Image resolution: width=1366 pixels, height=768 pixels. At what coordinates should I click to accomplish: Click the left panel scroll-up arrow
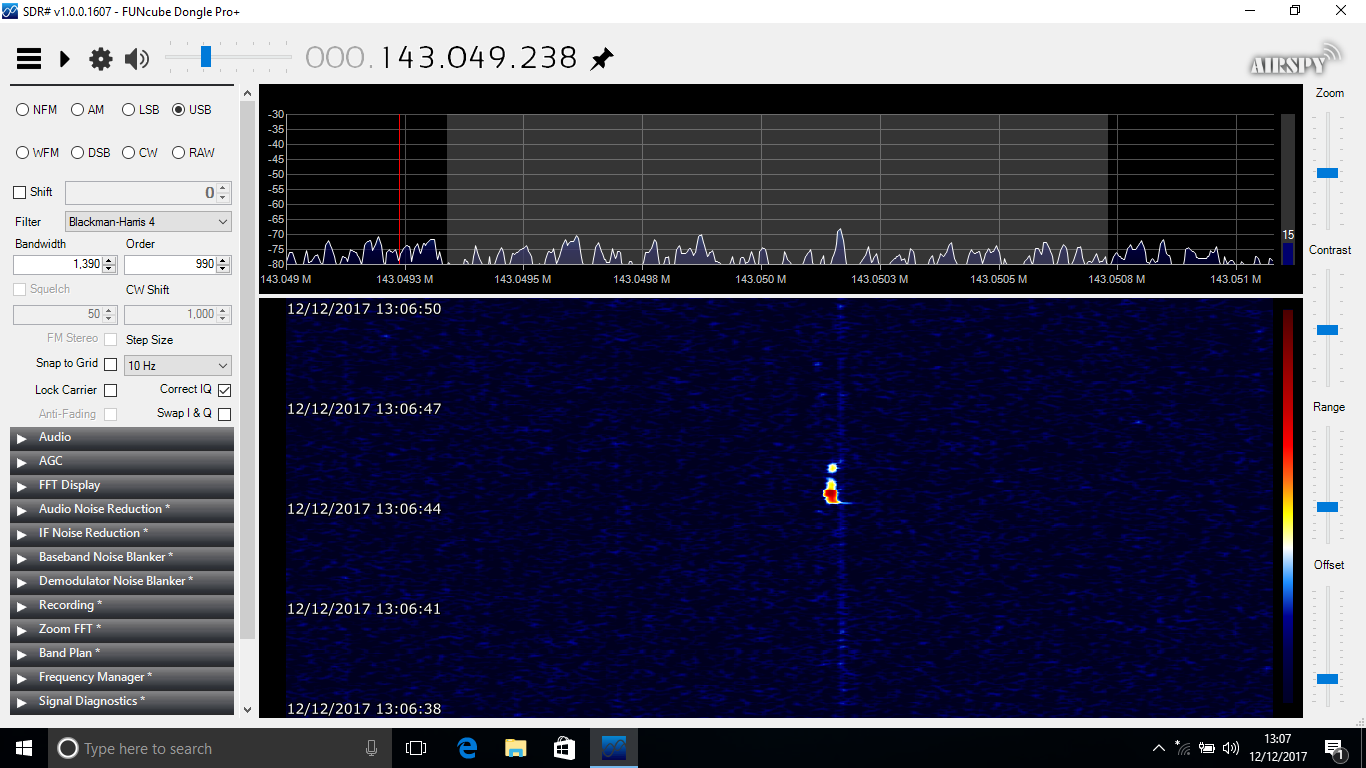[x=248, y=92]
